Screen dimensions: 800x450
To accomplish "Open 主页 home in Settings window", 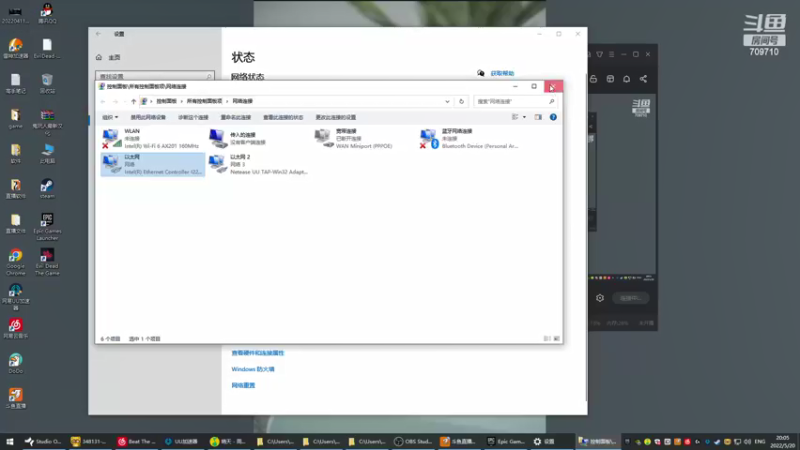I will pos(109,58).
